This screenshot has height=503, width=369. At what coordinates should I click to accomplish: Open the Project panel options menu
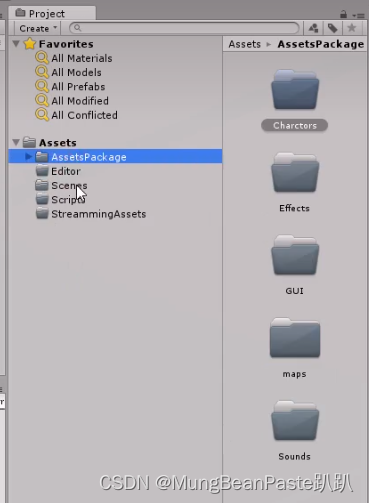(359, 15)
